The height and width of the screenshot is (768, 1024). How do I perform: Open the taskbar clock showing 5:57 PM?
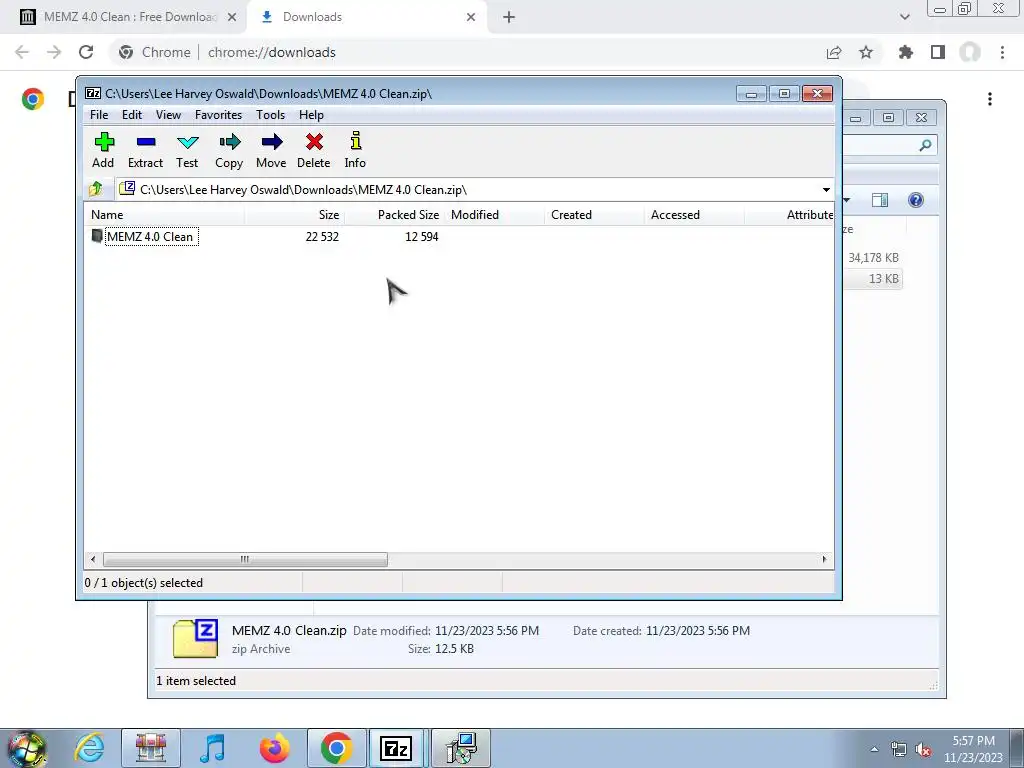(973, 749)
